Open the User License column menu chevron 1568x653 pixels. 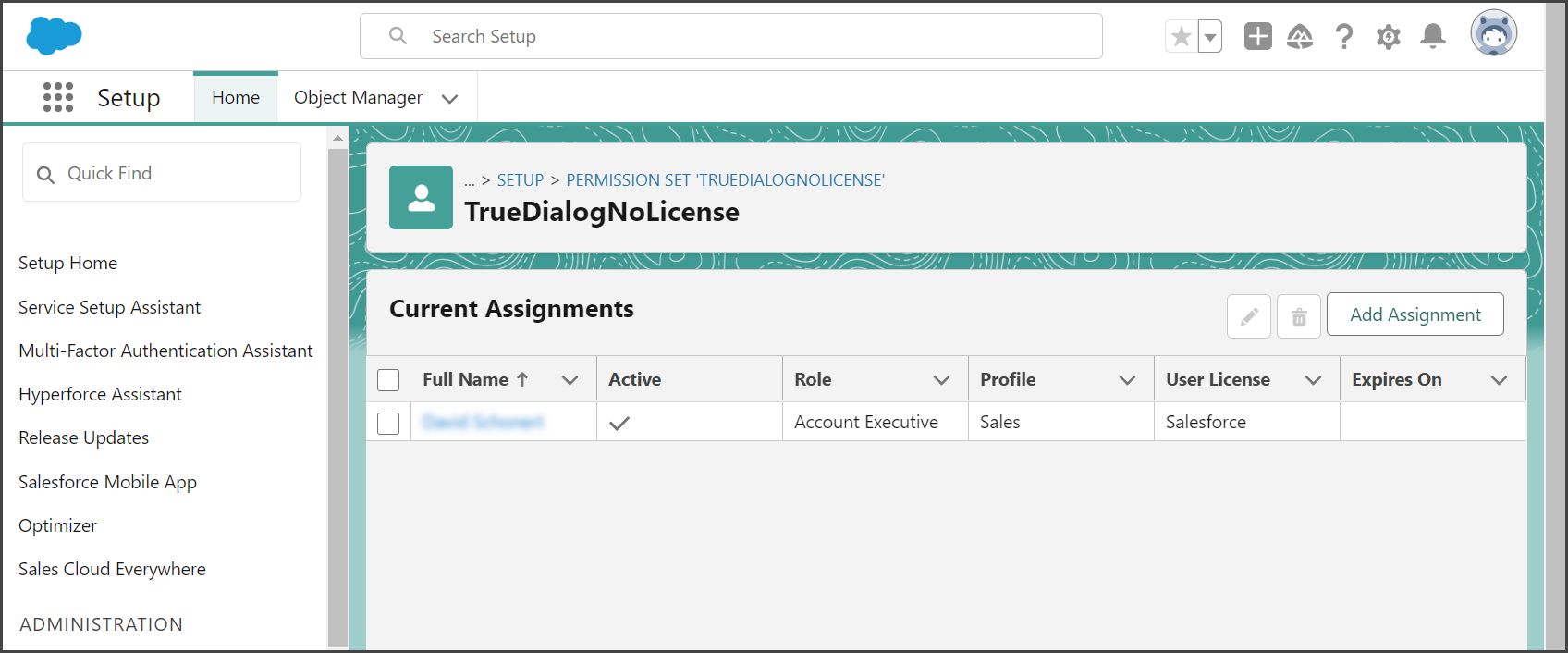coord(1314,380)
